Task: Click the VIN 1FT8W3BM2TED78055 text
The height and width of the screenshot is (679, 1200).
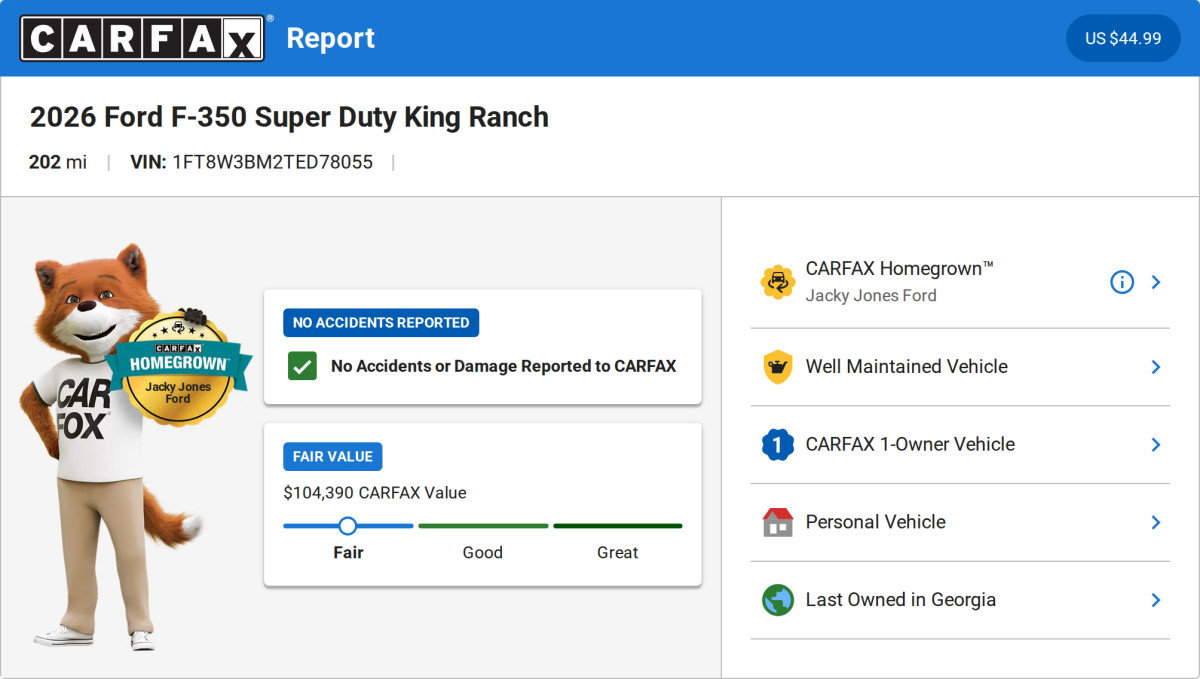Action: (251, 162)
